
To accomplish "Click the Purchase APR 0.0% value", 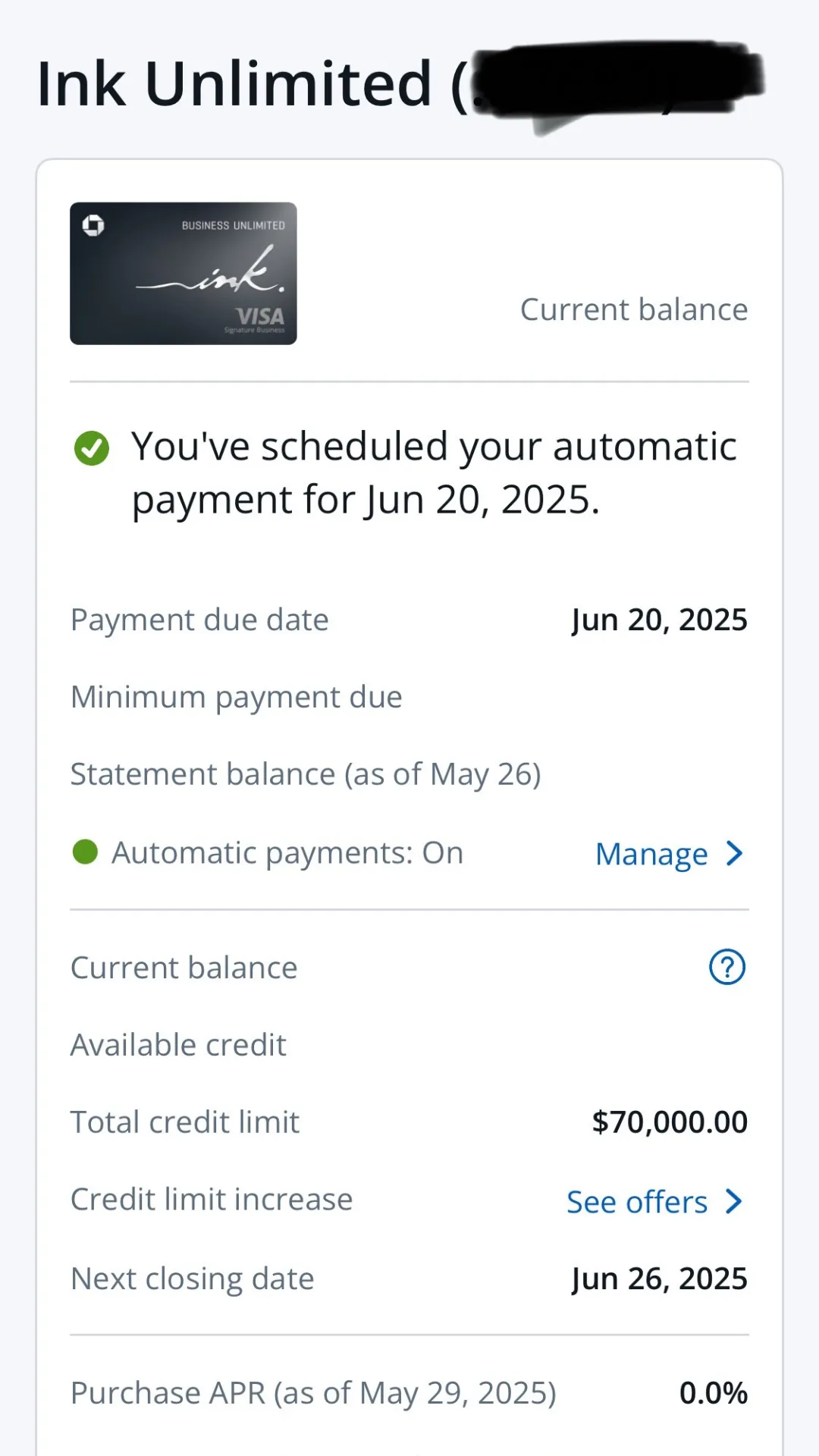I will pos(714,1393).
